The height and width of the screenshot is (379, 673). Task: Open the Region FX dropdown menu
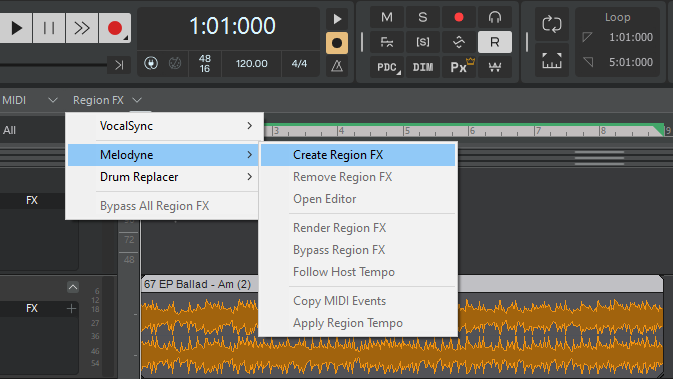(107, 100)
